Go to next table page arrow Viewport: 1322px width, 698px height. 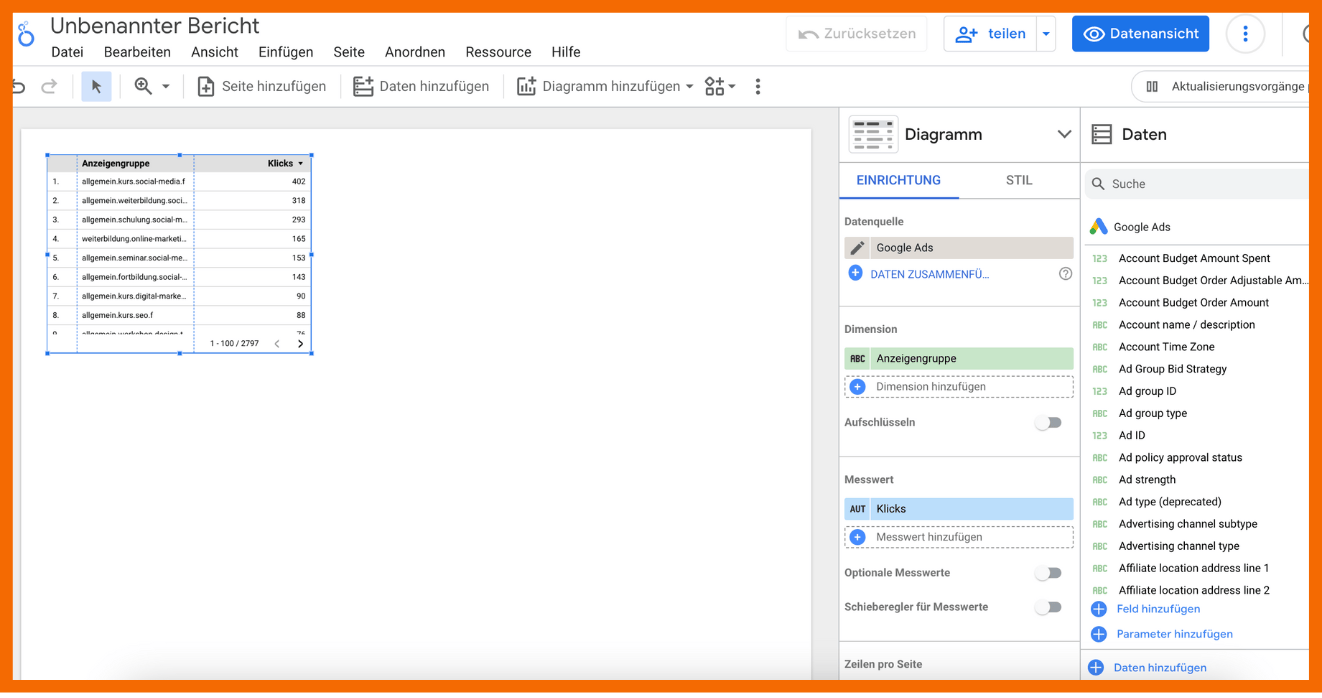(300, 343)
